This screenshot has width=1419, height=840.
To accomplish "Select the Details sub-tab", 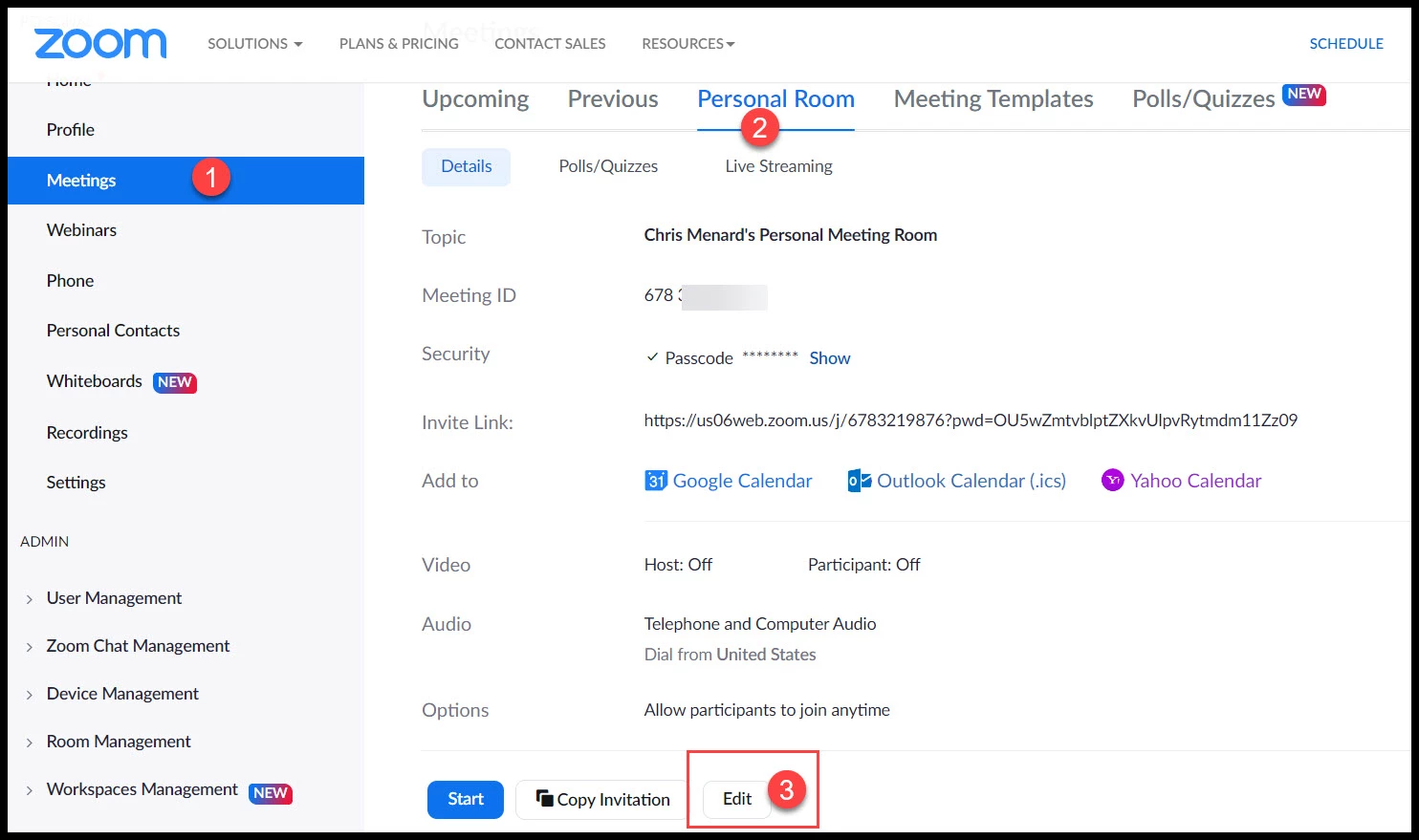I will (x=467, y=166).
